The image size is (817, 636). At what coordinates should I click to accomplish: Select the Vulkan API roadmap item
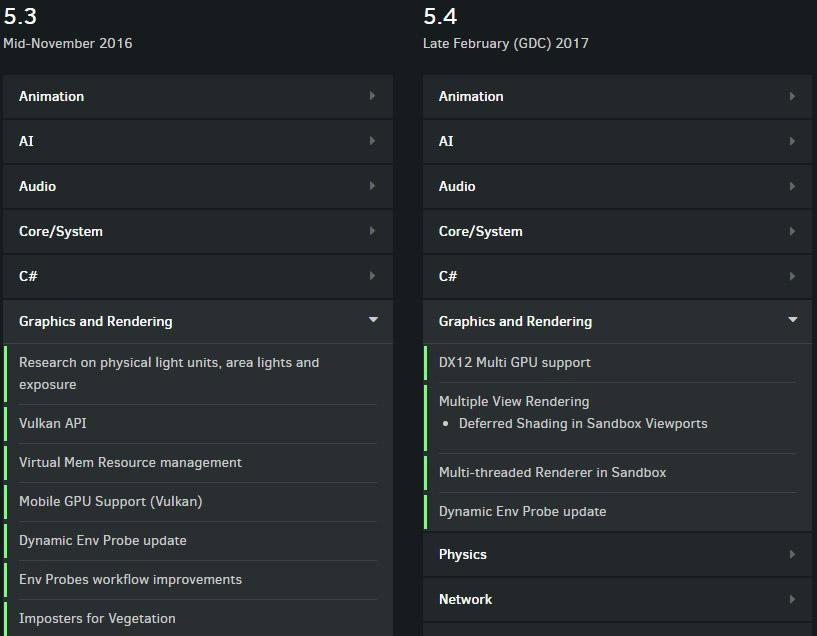(53, 423)
